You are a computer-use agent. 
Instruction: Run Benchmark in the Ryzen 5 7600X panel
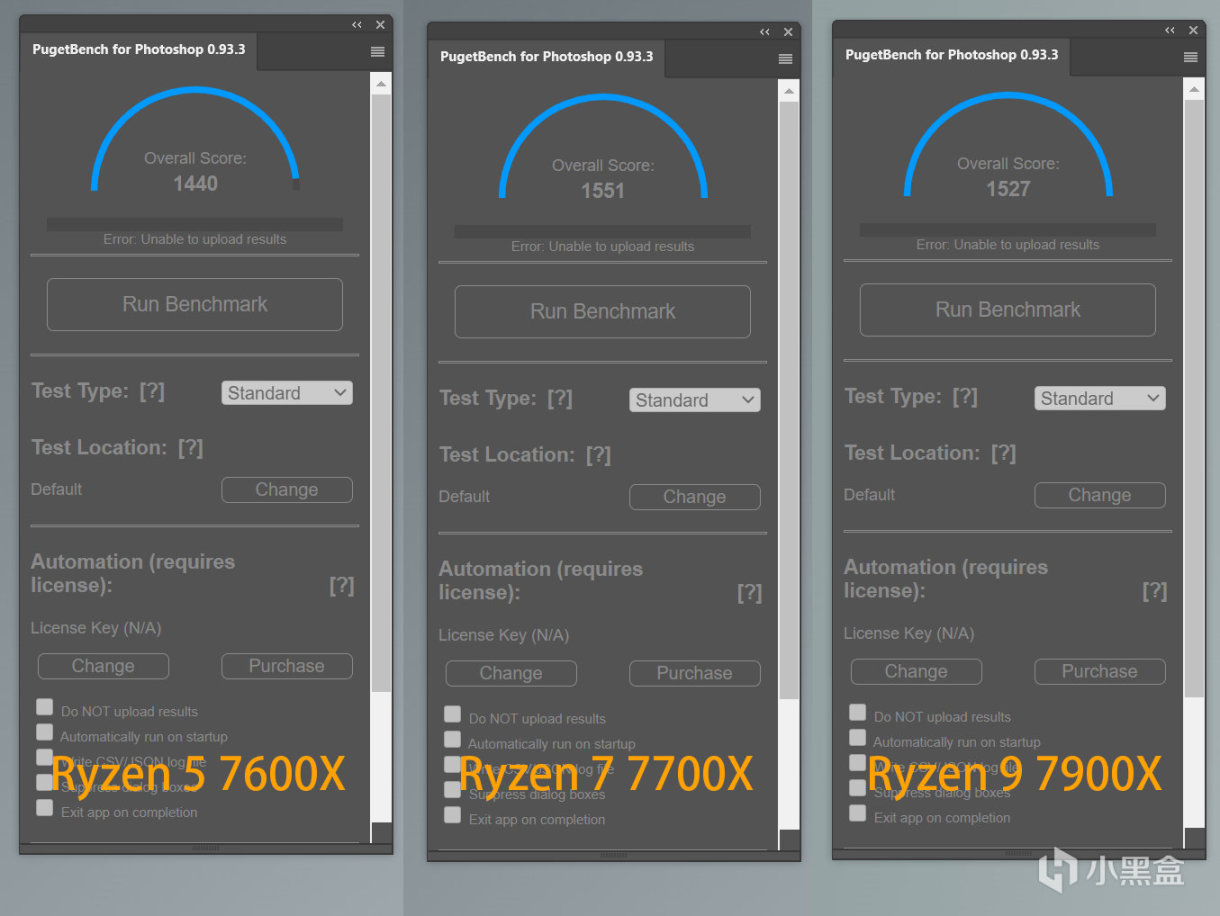pyautogui.click(x=195, y=304)
